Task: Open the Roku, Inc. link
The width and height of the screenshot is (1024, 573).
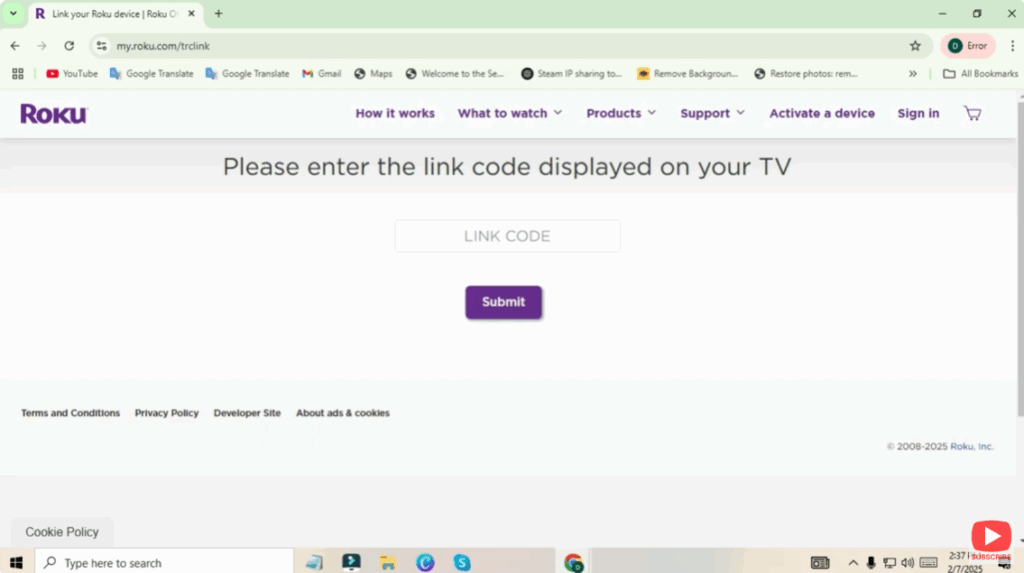Action: click(x=971, y=446)
